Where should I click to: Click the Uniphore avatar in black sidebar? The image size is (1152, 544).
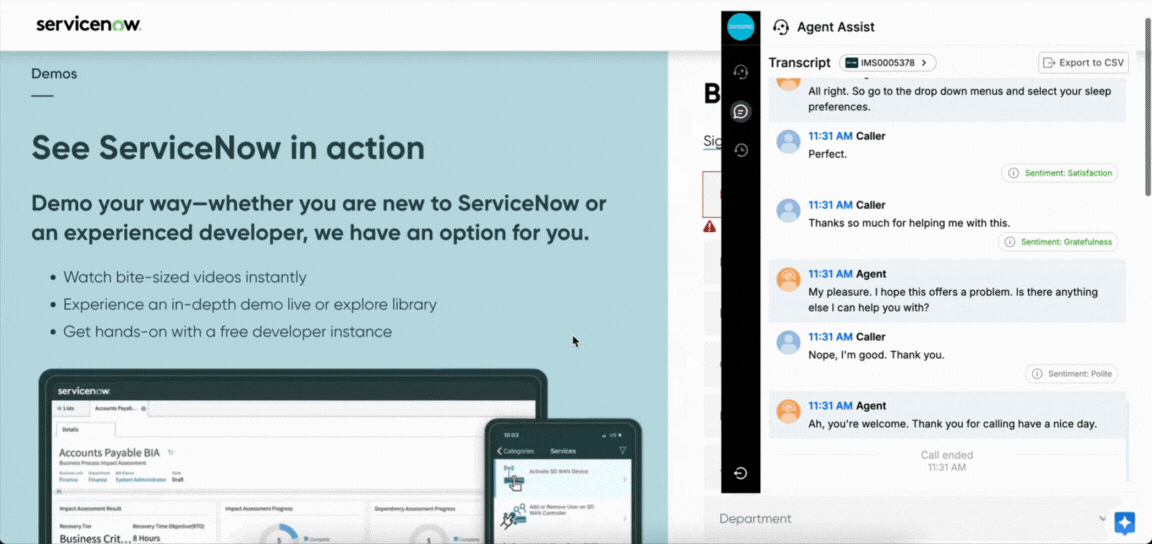point(740,27)
